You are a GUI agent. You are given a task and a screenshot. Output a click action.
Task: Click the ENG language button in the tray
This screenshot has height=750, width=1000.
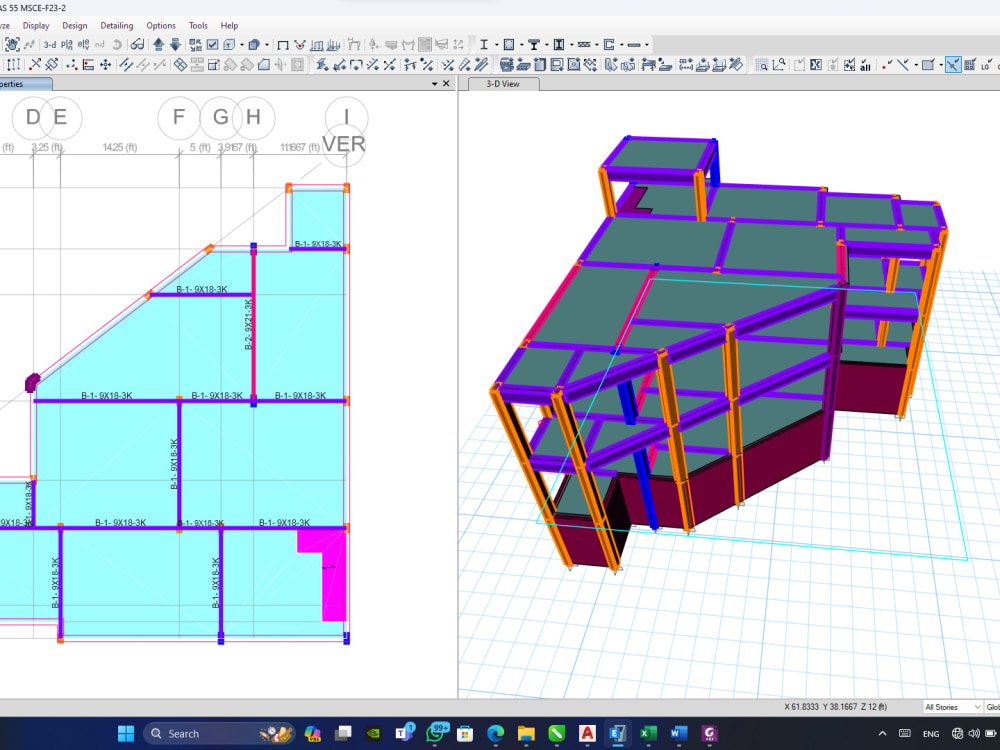pos(932,733)
